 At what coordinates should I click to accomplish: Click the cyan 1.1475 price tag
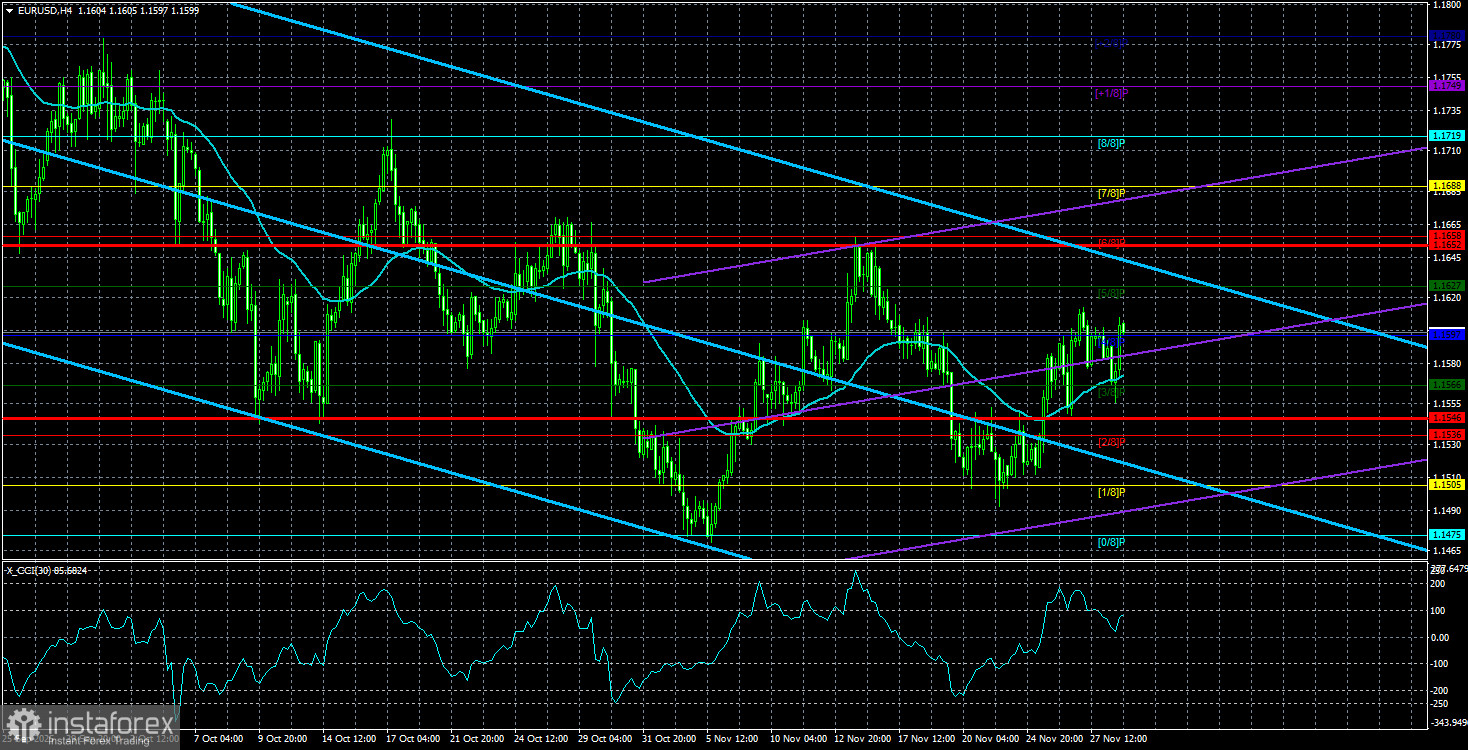coord(1447,535)
